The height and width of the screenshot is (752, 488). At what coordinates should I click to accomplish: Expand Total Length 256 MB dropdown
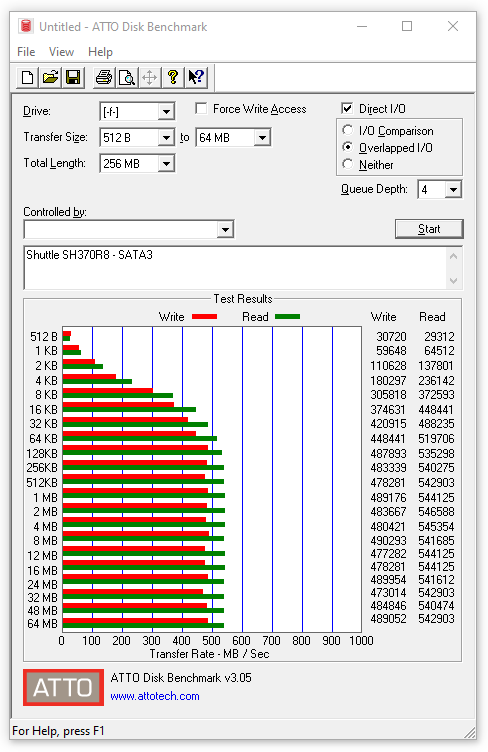[x=166, y=164]
